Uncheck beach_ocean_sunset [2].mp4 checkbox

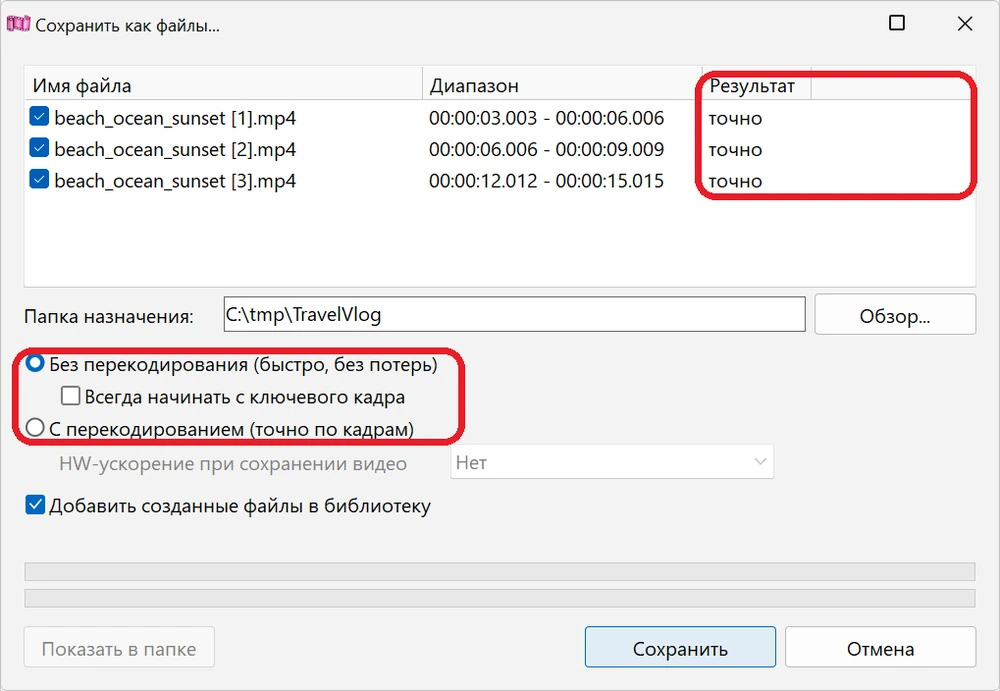tap(39, 148)
